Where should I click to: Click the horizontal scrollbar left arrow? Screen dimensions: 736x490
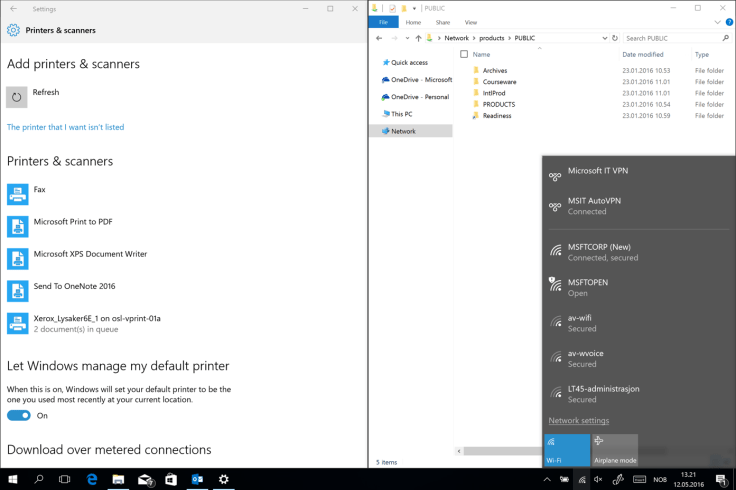(x=459, y=451)
